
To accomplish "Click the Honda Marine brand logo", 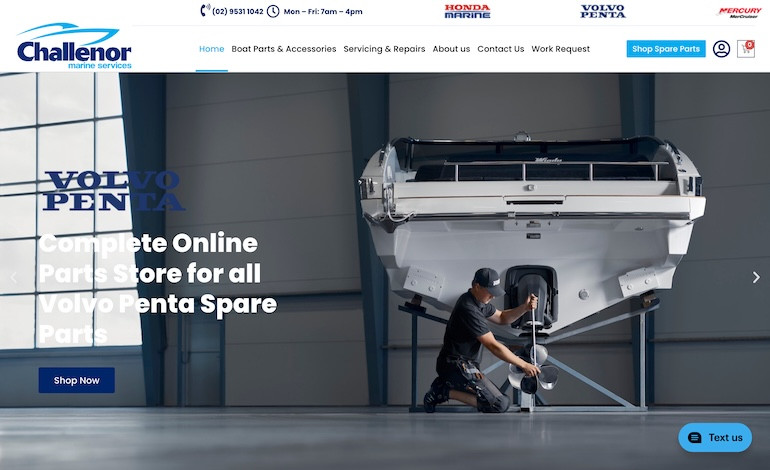I will (x=467, y=11).
